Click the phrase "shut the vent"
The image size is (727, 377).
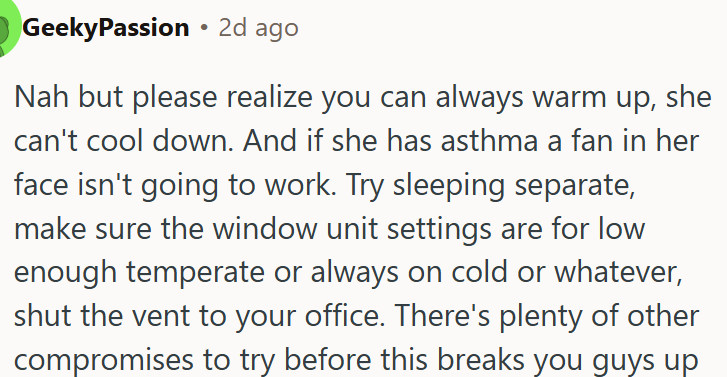click(102, 316)
